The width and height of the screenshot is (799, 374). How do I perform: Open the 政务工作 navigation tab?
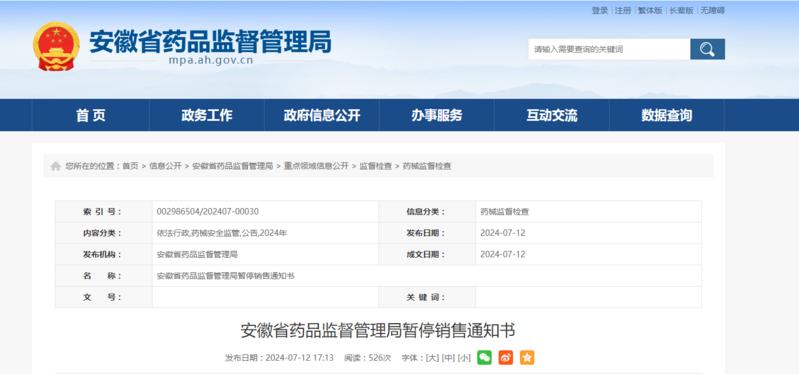click(x=206, y=115)
